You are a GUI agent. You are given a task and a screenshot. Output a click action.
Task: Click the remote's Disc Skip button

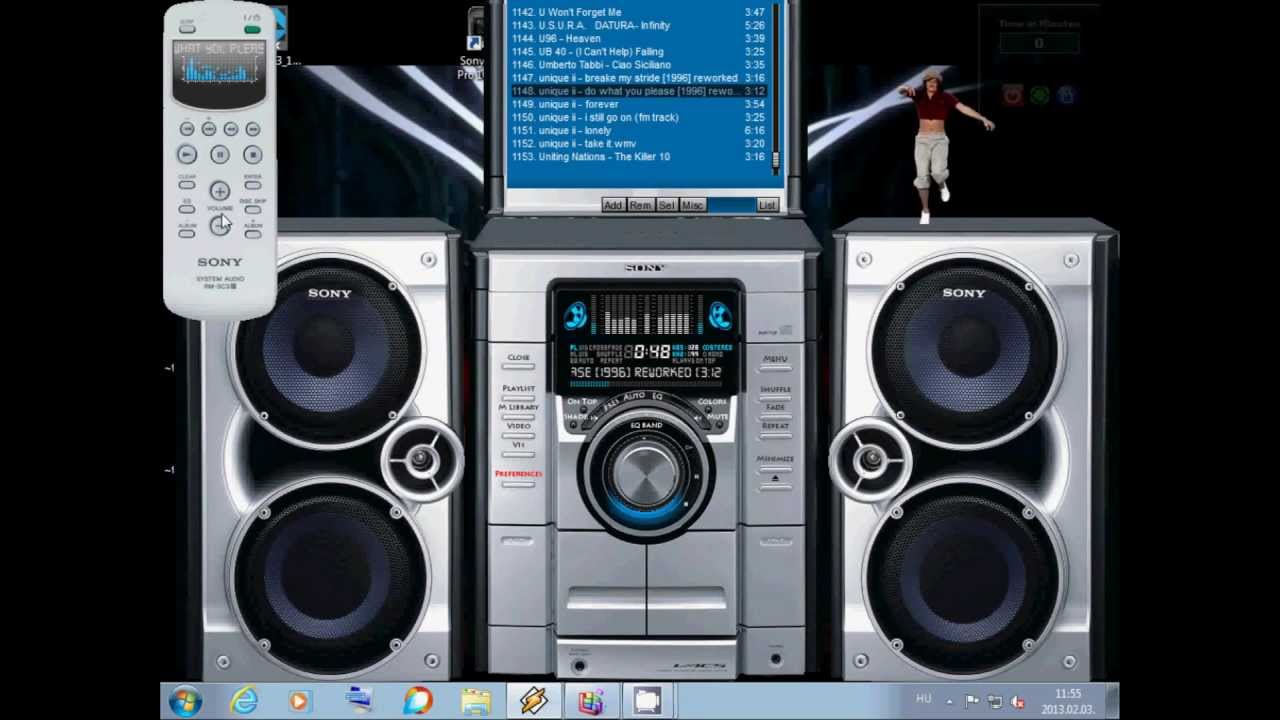click(252, 209)
